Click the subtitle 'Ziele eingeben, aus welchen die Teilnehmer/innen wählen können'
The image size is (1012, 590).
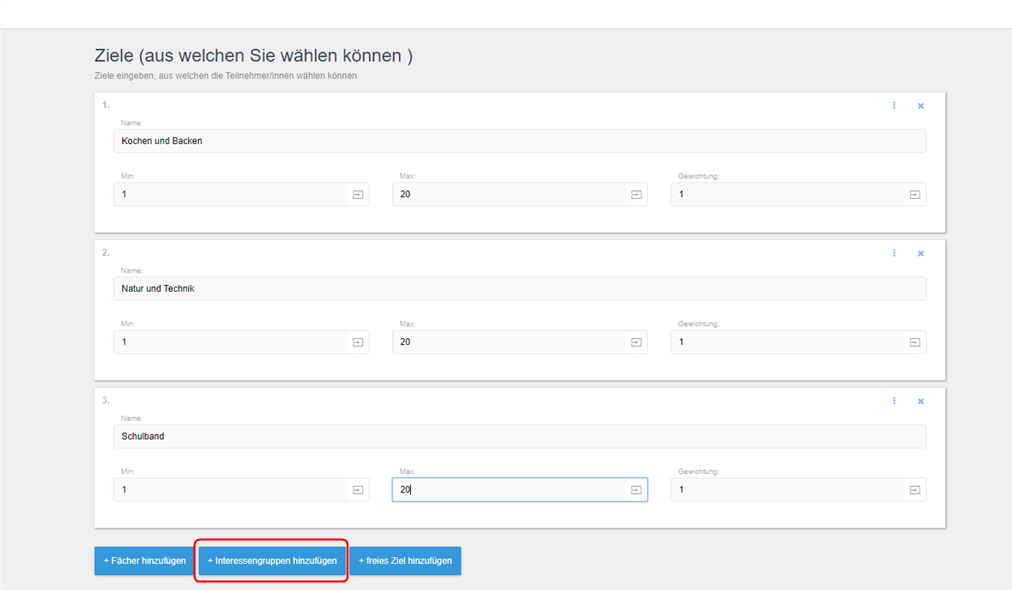point(226,76)
